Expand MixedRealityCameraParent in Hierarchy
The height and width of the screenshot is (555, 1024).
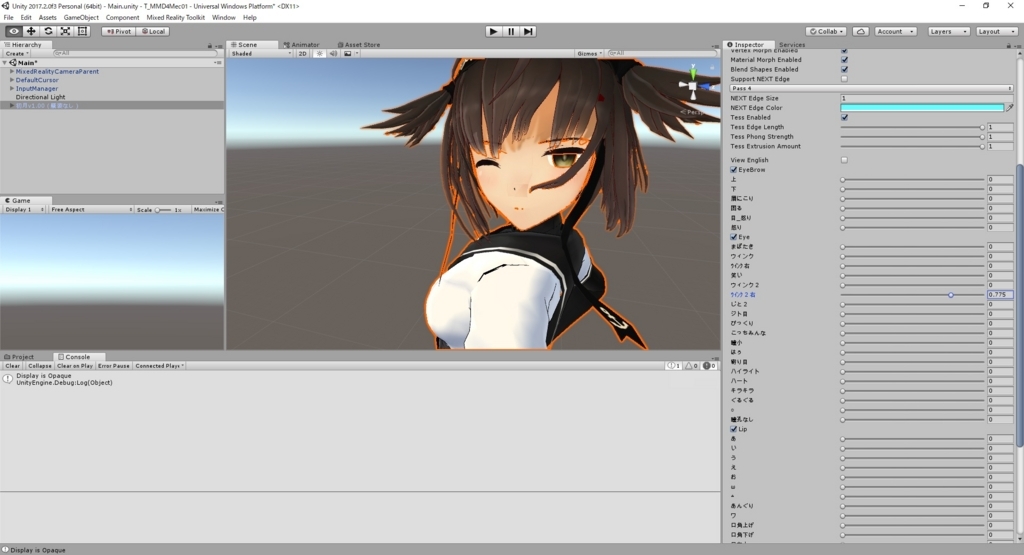click(x=12, y=71)
